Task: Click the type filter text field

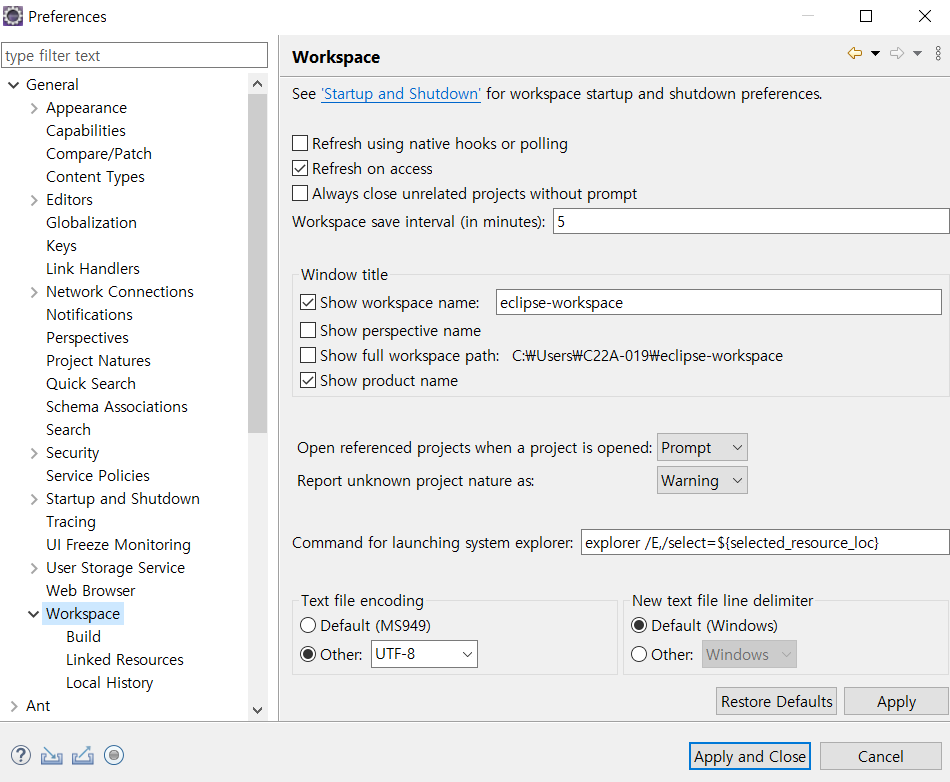Action: [135, 55]
